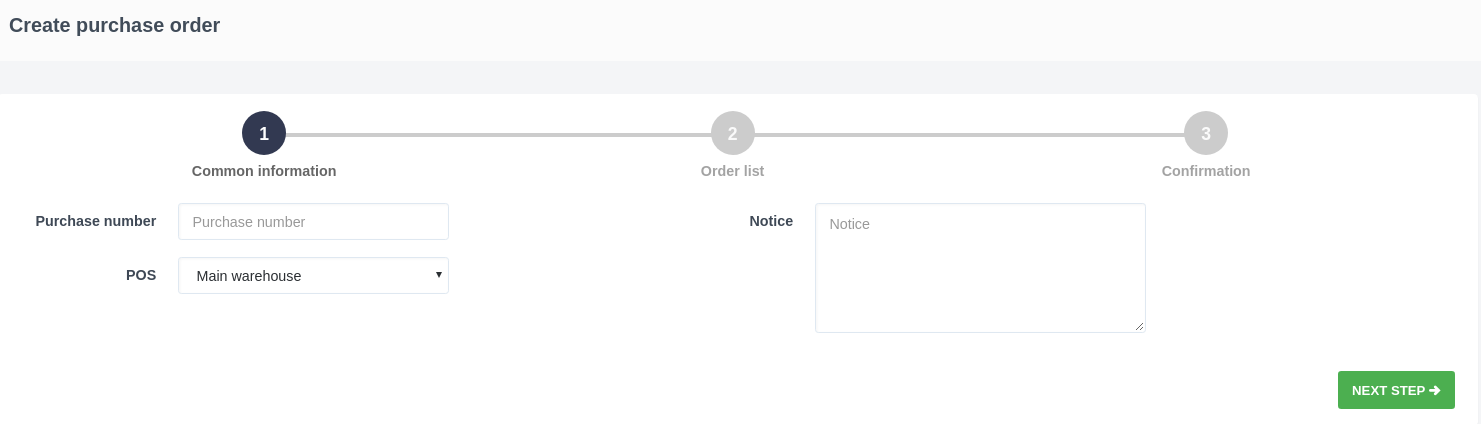
Task: Click the step 3 circle icon
Action: 1206,133
